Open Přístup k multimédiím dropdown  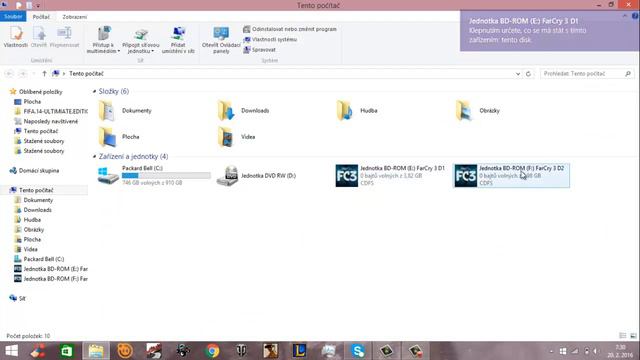coord(103,40)
